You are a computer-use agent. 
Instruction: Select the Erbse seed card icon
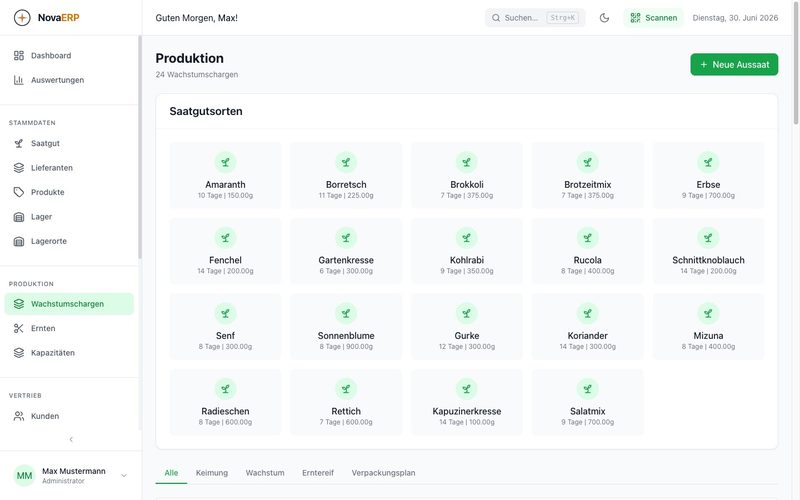click(x=708, y=162)
